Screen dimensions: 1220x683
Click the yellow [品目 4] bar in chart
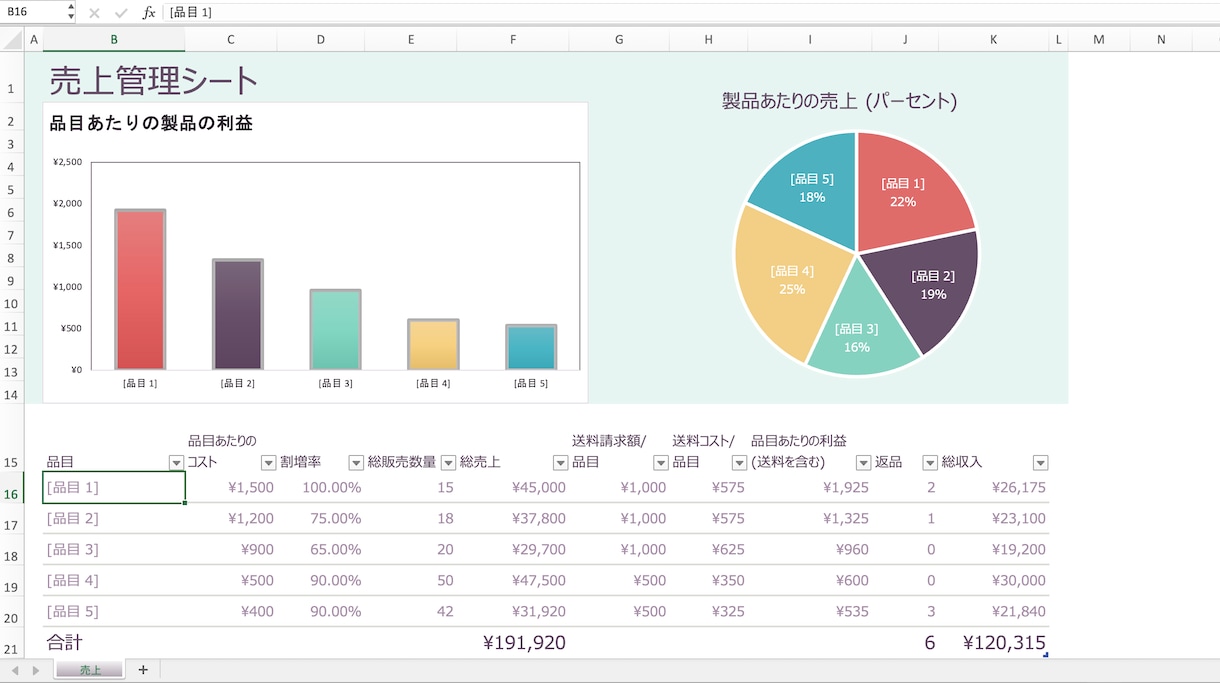coord(433,345)
